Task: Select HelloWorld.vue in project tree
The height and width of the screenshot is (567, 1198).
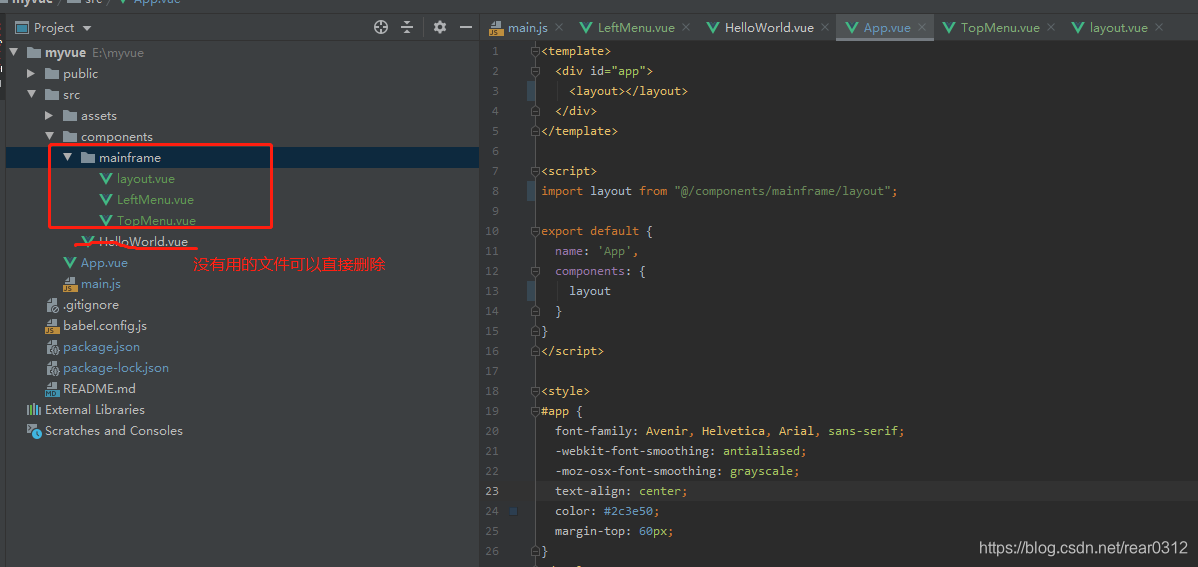Action: pyautogui.click(x=143, y=241)
